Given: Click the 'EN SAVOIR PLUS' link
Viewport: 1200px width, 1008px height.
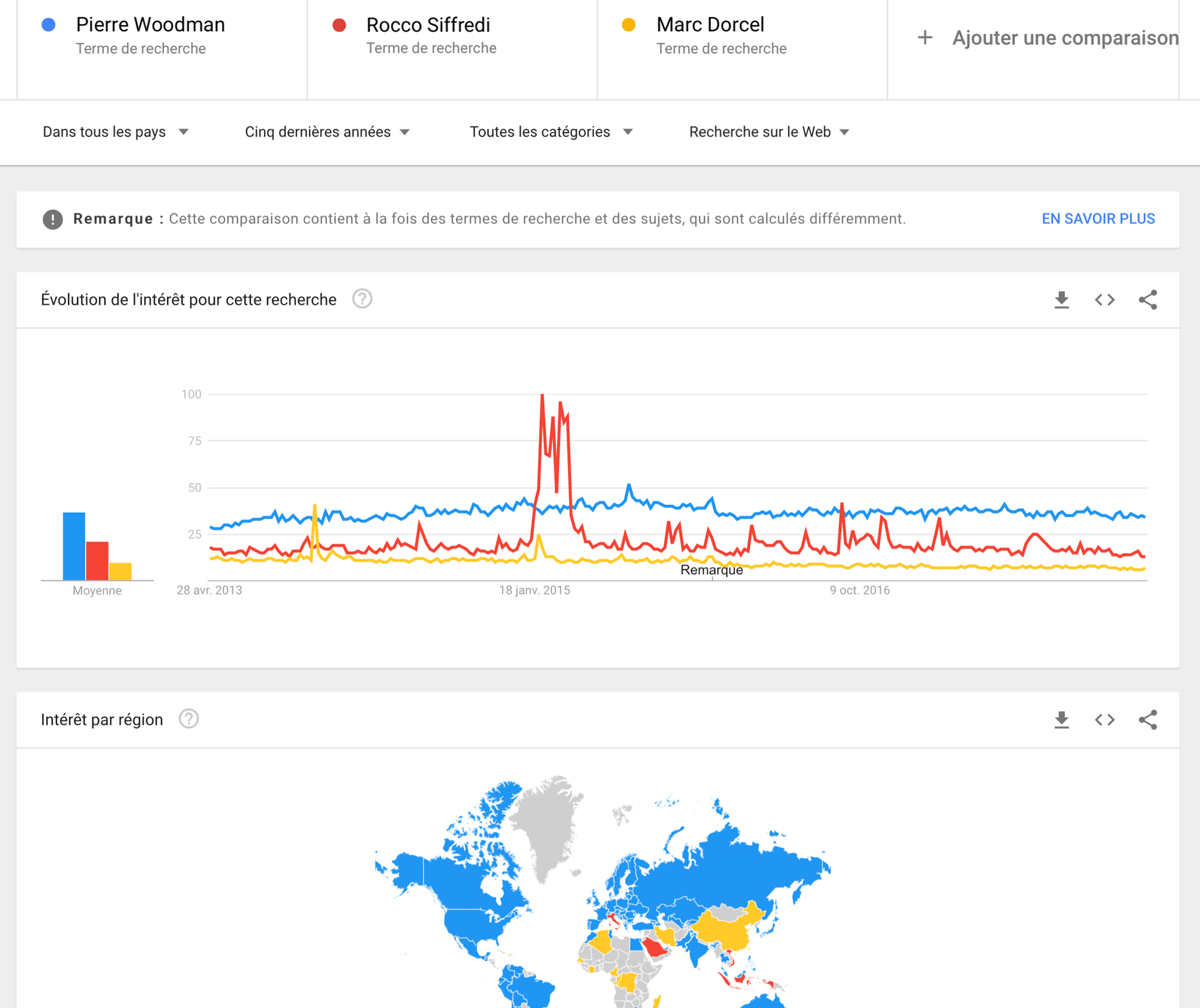Looking at the screenshot, I should 1098,219.
